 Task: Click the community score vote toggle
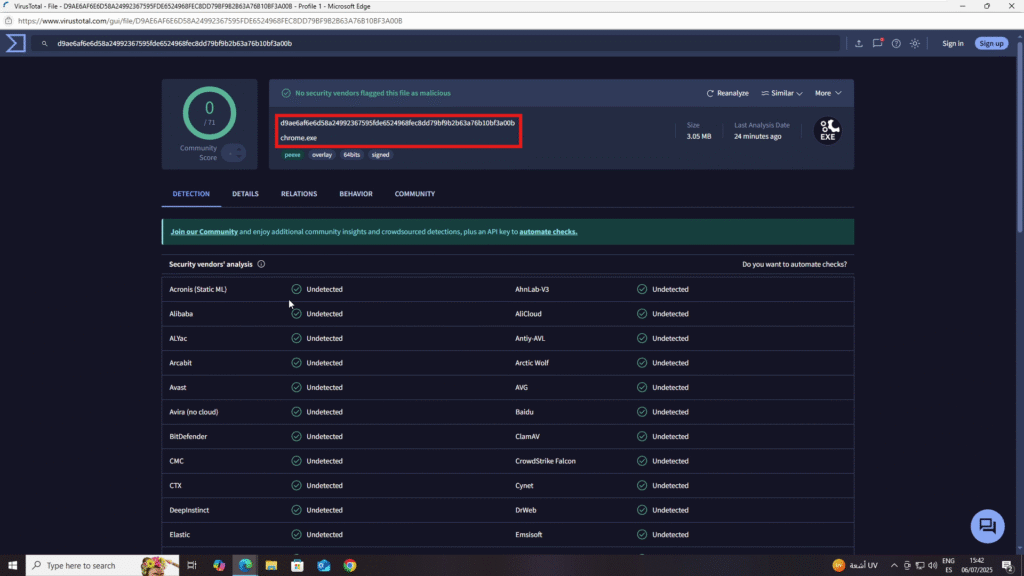click(233, 153)
